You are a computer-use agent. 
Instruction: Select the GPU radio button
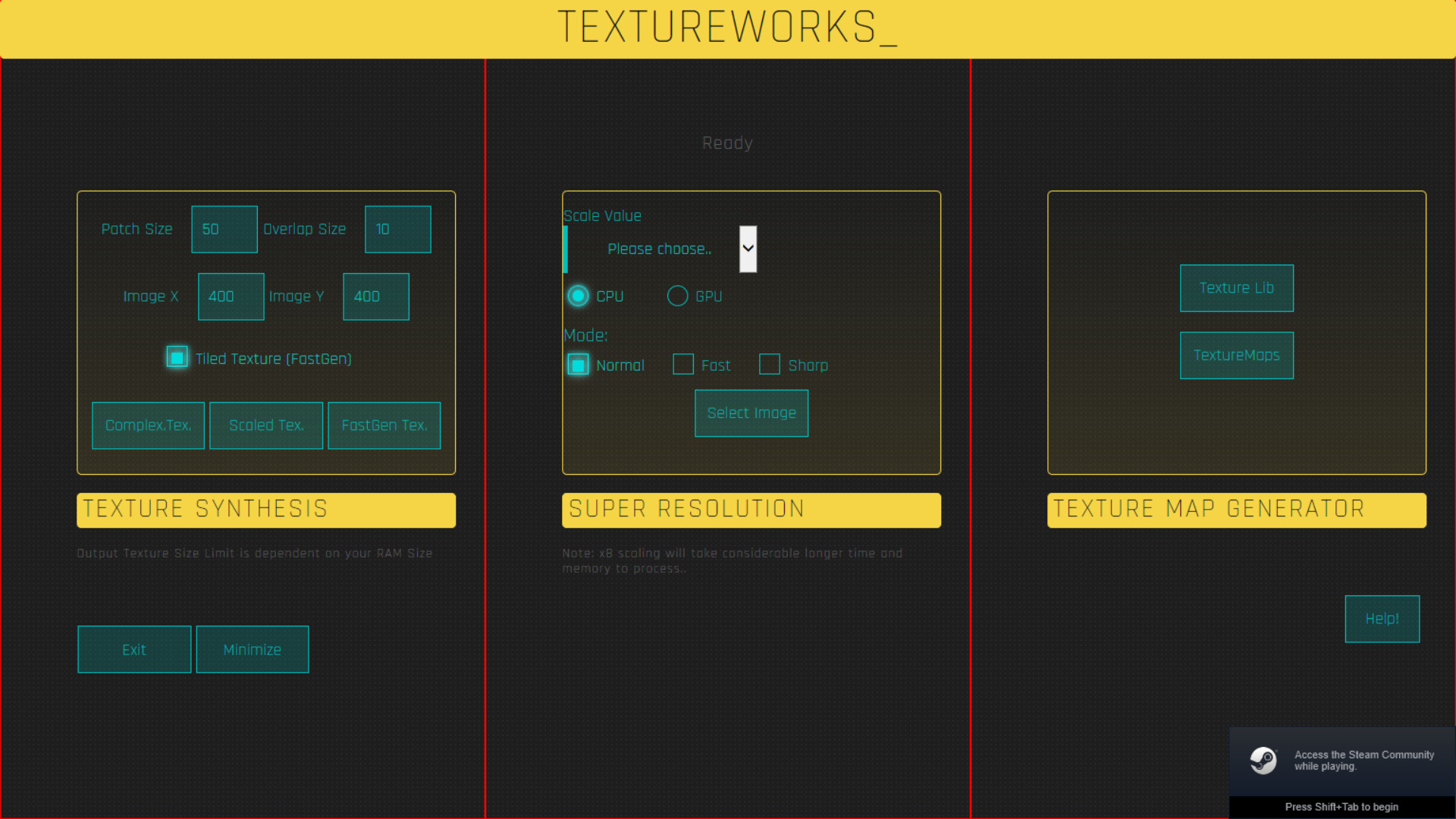[x=677, y=296]
